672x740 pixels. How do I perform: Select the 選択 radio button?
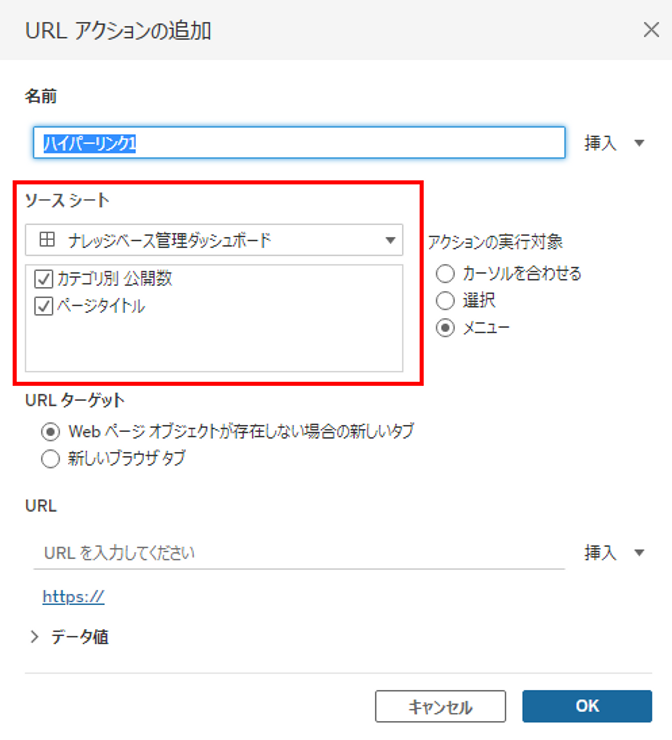(445, 301)
